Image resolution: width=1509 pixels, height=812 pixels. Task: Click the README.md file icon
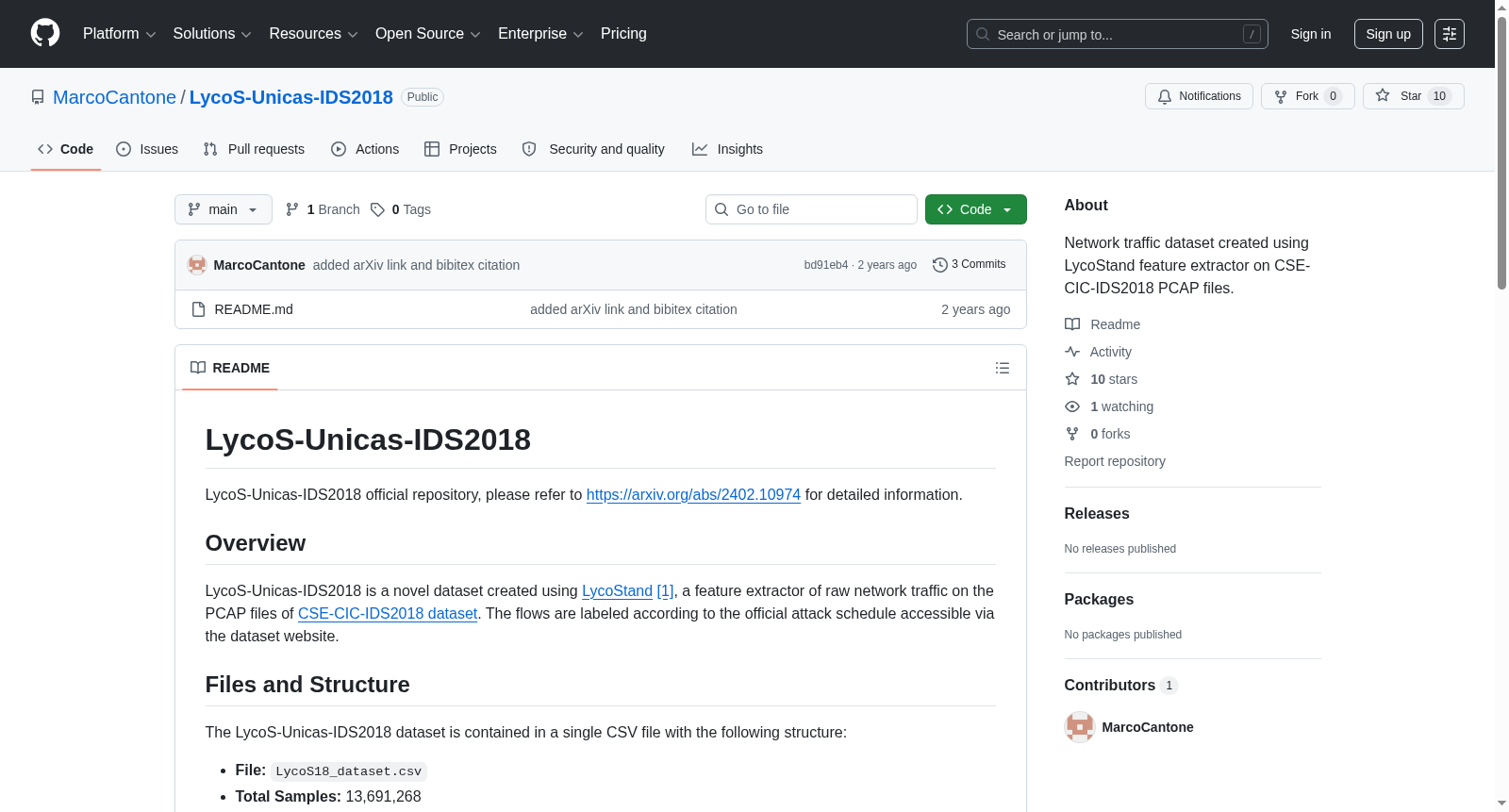(198, 309)
